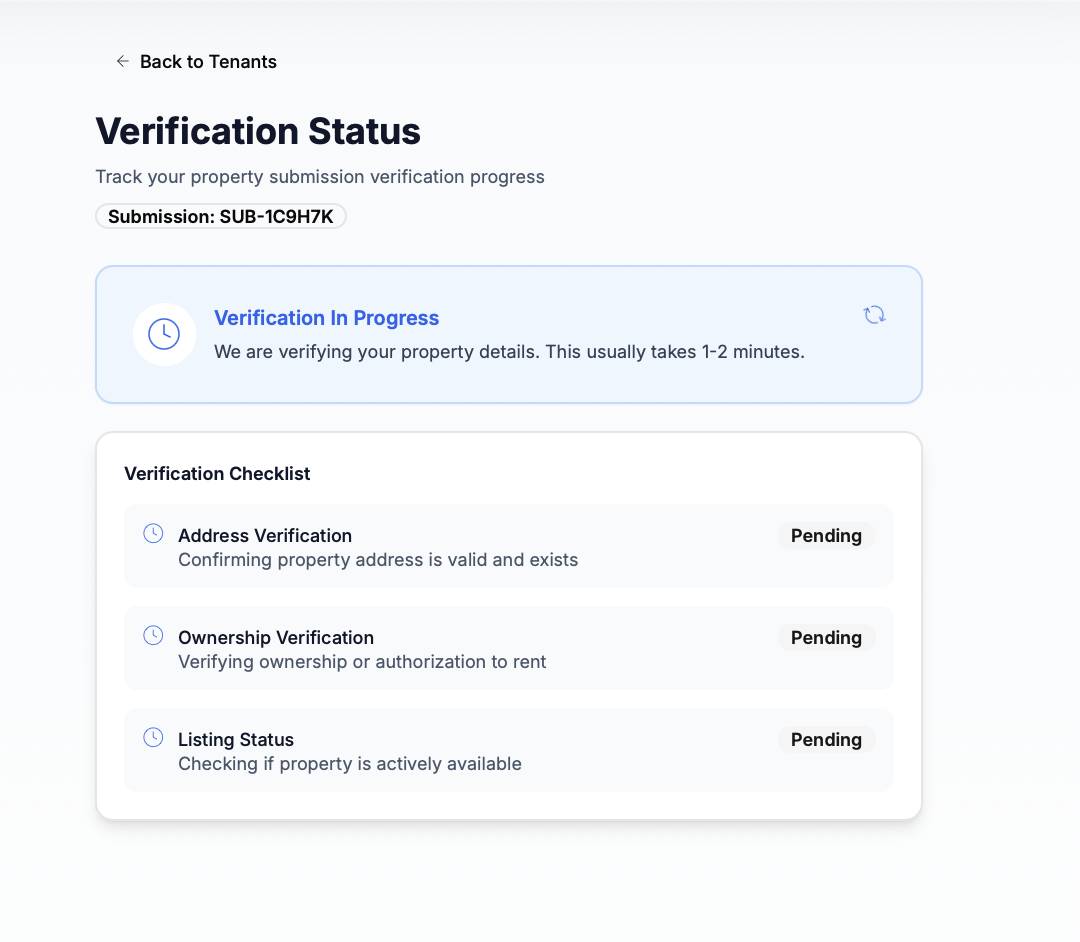This screenshot has width=1080, height=942.
Task: Click the Verification Status page heading
Action: point(258,131)
